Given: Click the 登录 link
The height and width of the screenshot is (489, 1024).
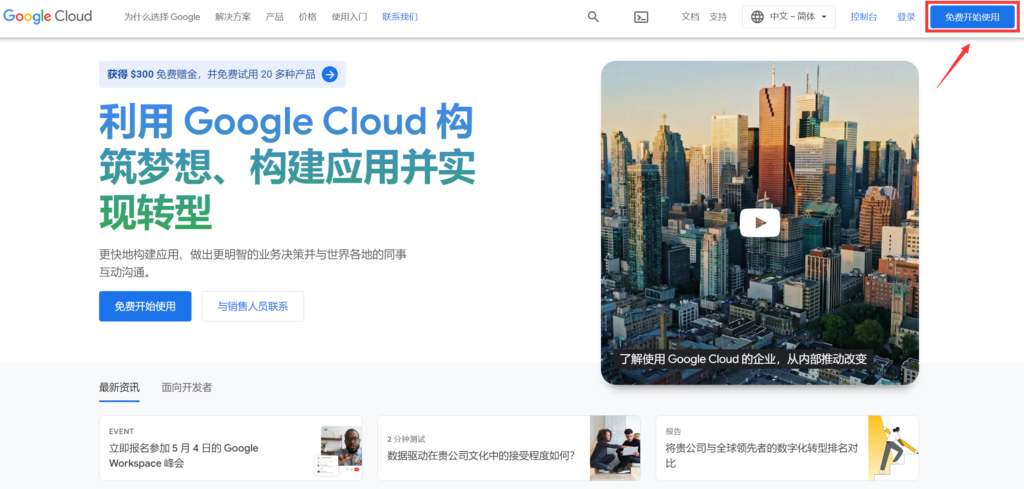Looking at the screenshot, I should pos(906,17).
